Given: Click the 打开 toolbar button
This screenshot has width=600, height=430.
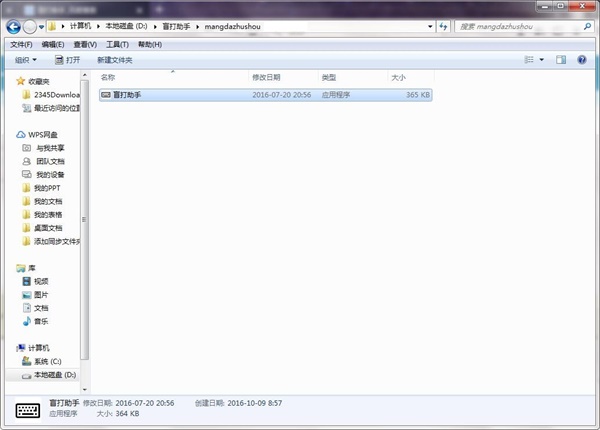Looking at the screenshot, I should [67, 60].
